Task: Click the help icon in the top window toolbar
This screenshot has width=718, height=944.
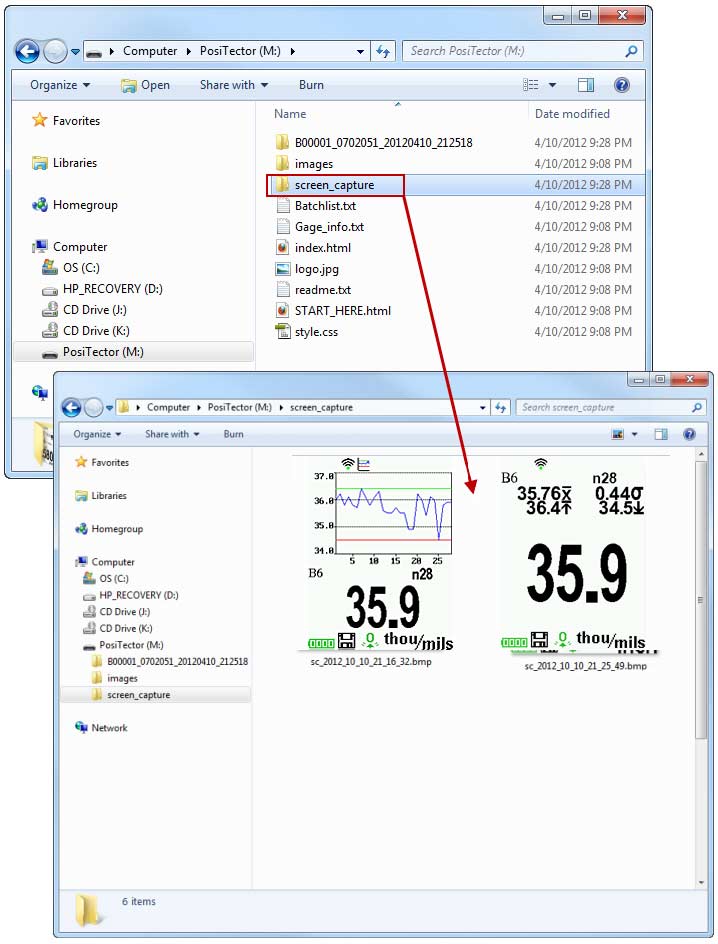Action: click(621, 86)
